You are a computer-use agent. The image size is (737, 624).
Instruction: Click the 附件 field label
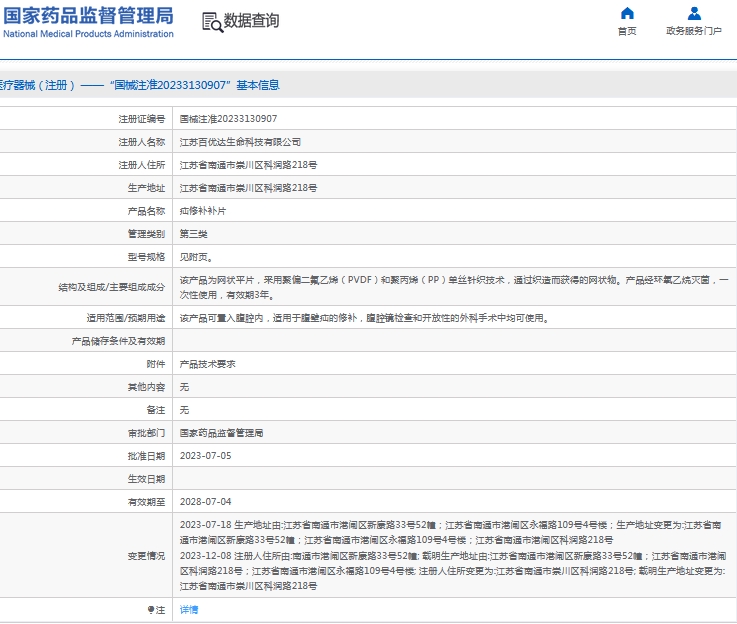(156, 364)
